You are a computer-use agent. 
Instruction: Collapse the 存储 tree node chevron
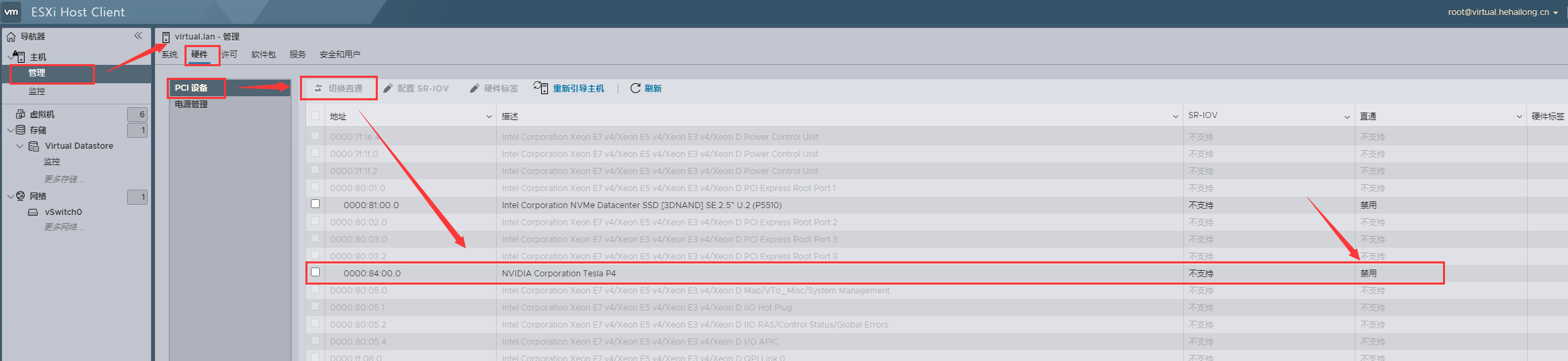10,130
